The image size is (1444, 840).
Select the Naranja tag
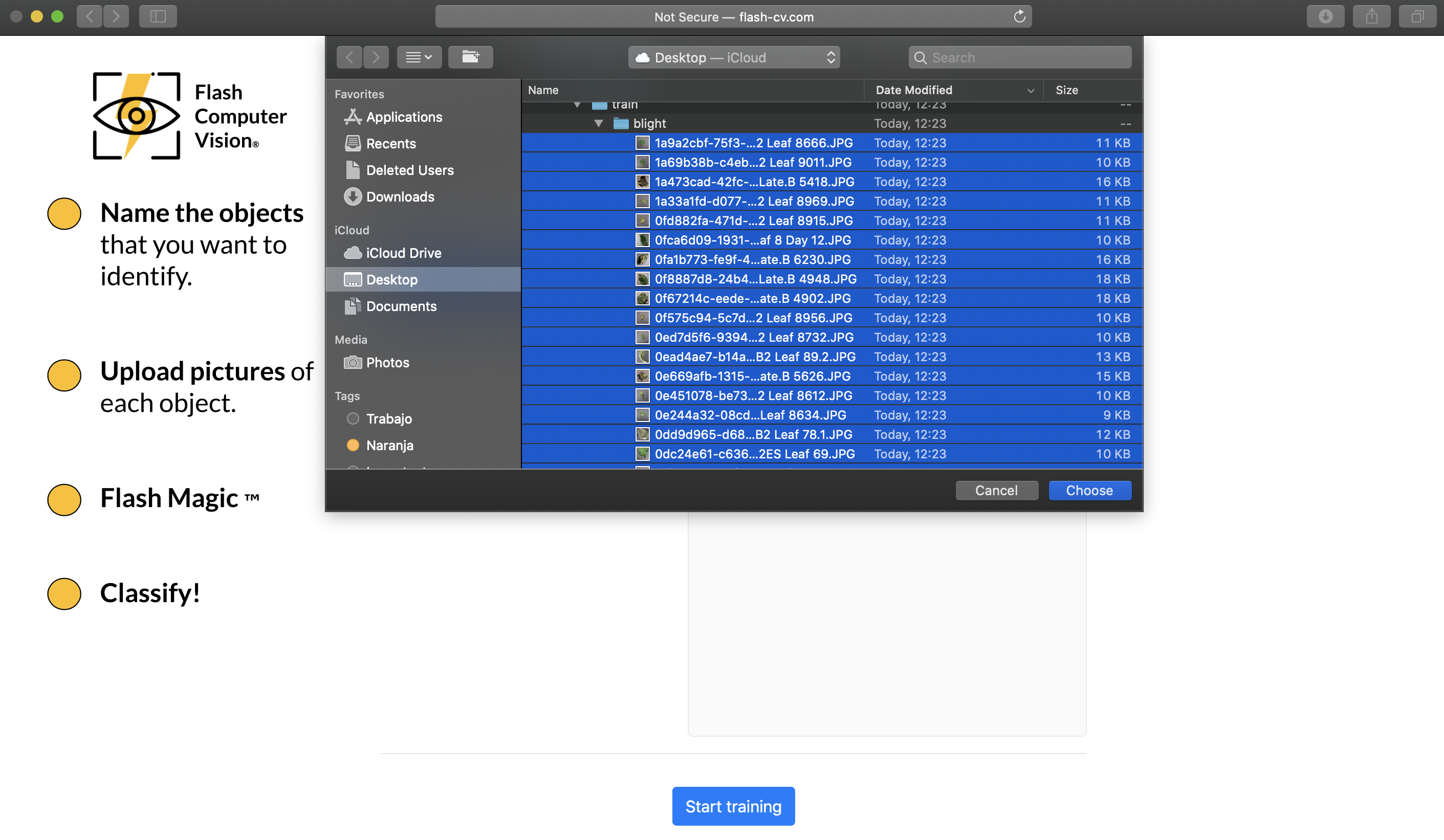click(389, 445)
